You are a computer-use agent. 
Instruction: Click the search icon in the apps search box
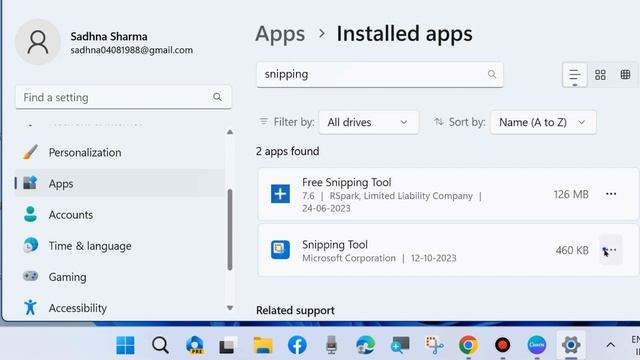[492, 74]
